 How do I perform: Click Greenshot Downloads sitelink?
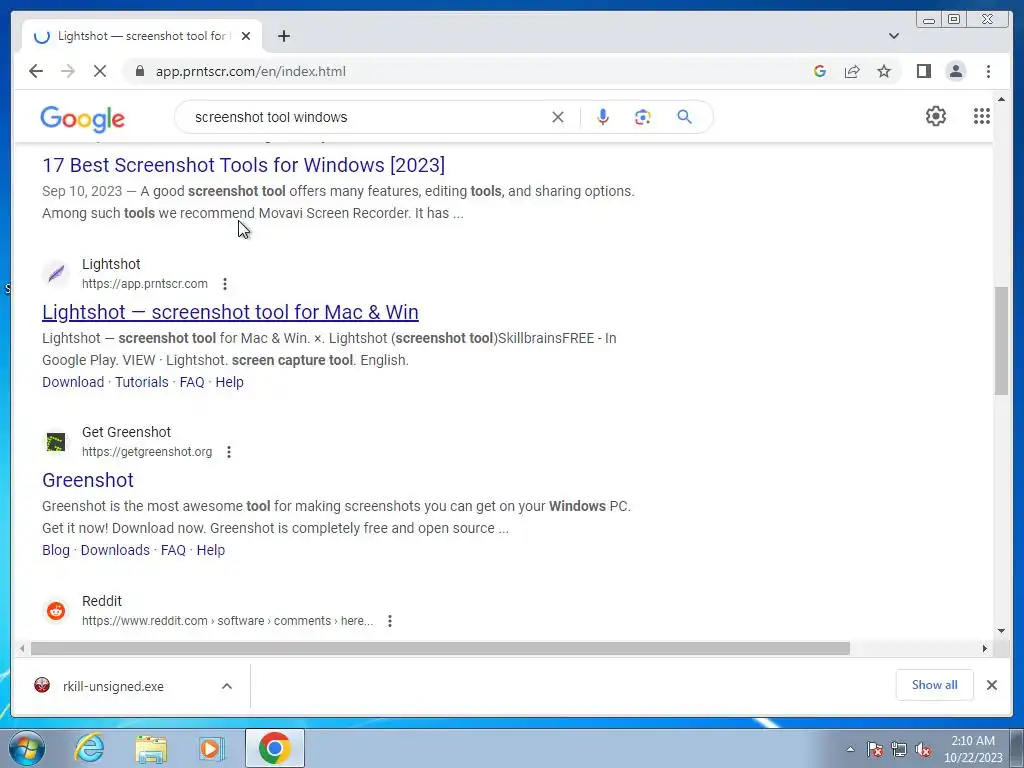click(x=115, y=550)
